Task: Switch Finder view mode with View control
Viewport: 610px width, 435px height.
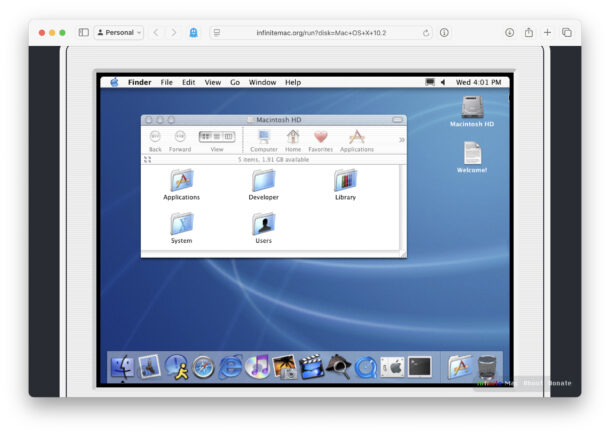Action: (x=217, y=137)
